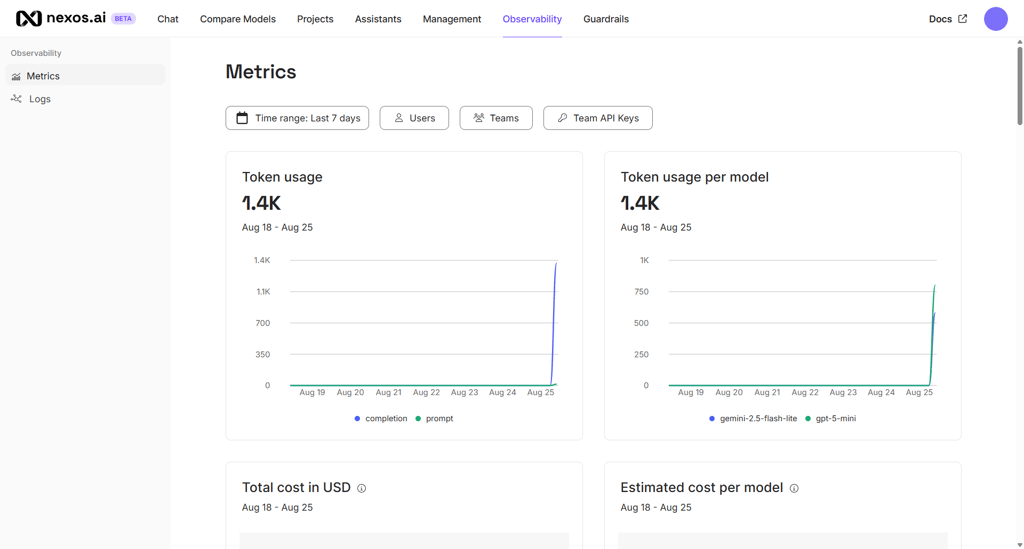Open Logs in the sidebar

coord(86,99)
